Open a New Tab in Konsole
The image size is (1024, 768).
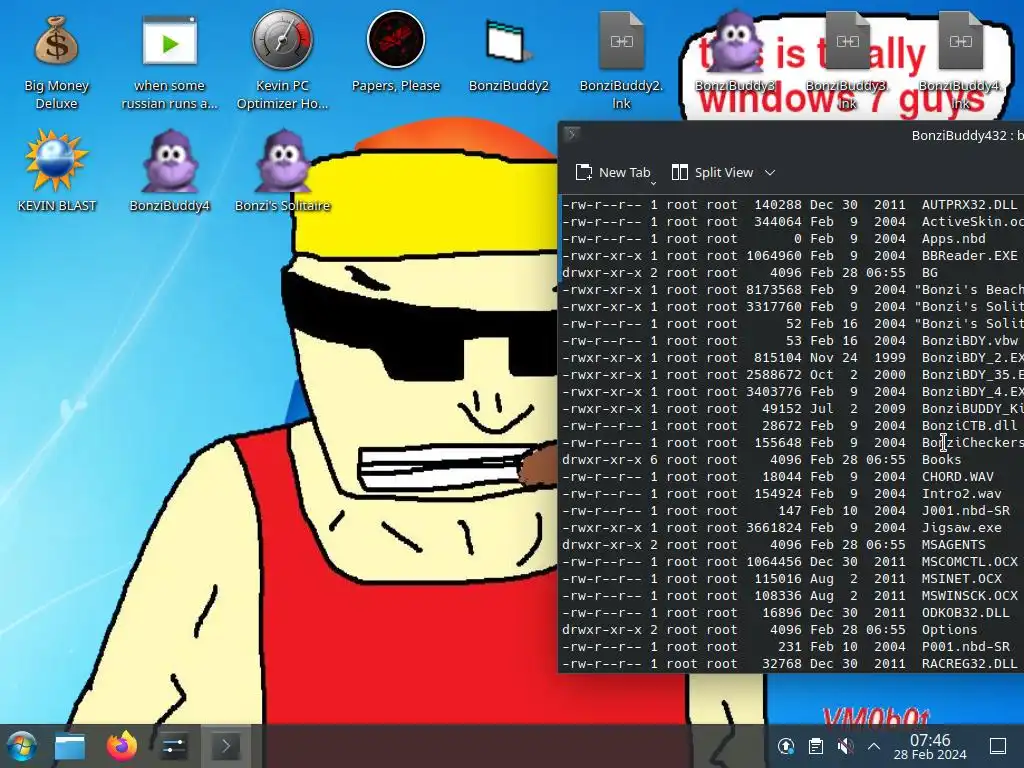tap(613, 172)
